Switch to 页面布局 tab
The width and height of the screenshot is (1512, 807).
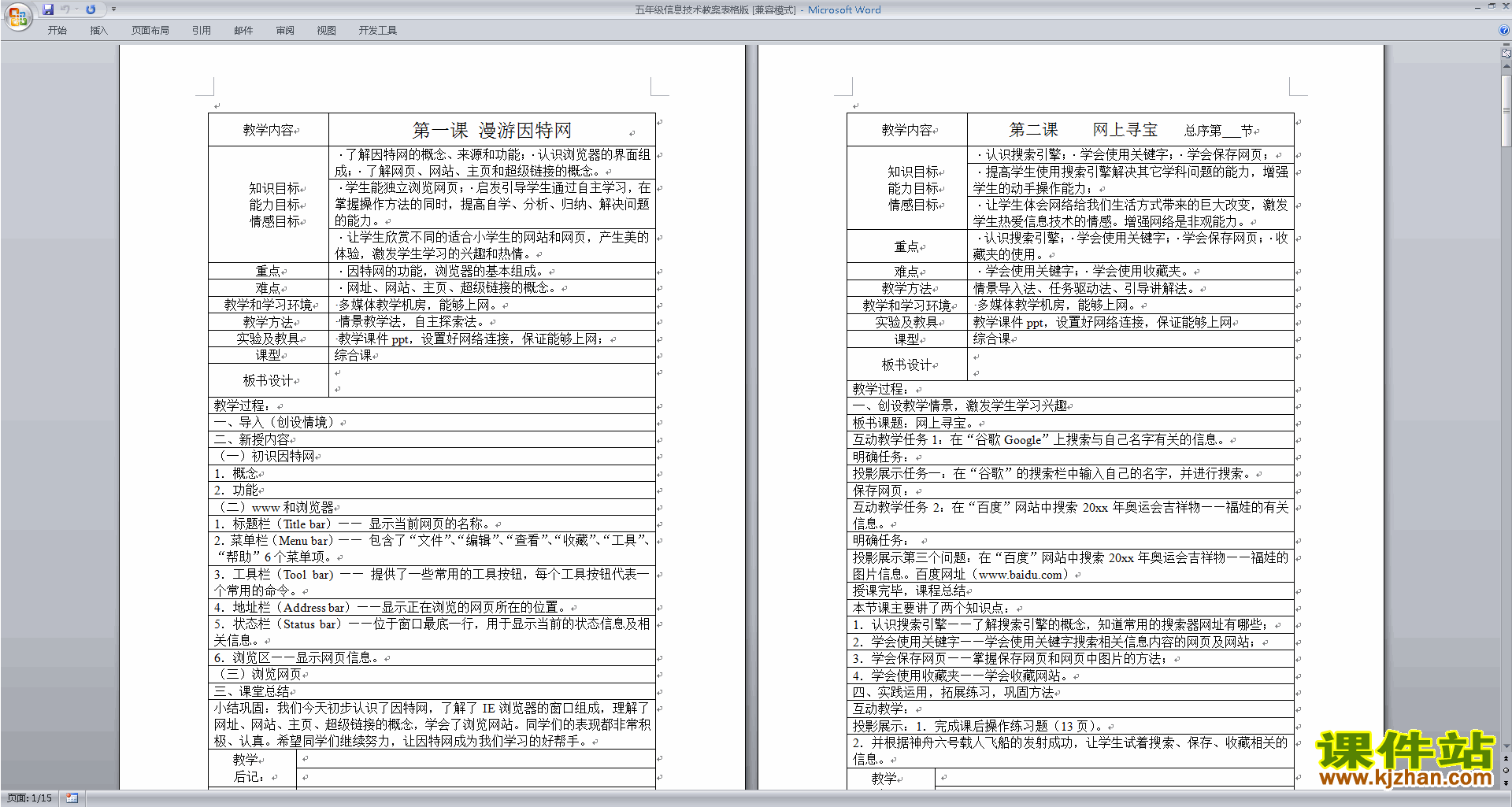click(150, 30)
